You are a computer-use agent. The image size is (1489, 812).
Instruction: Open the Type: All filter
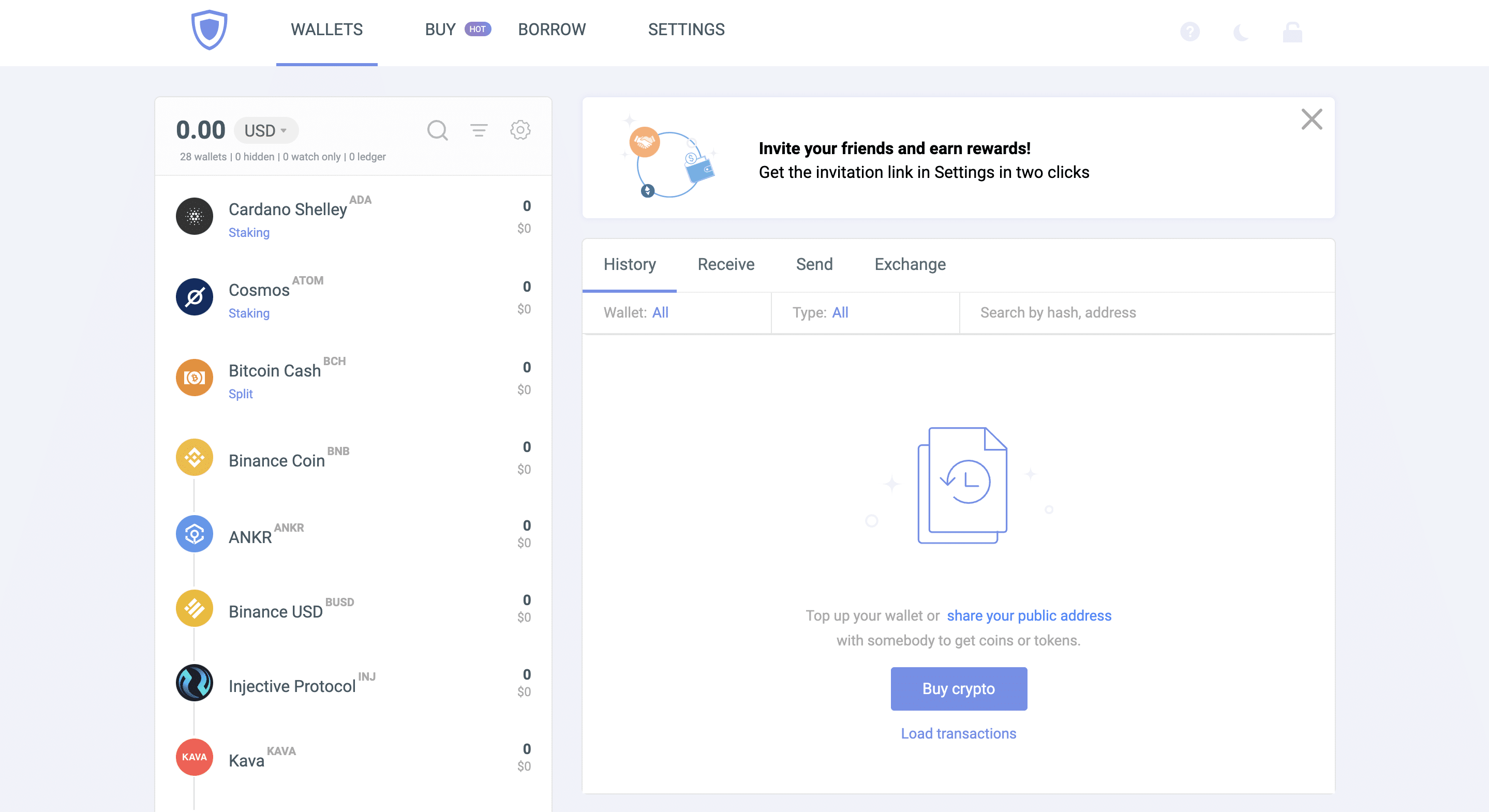point(866,313)
